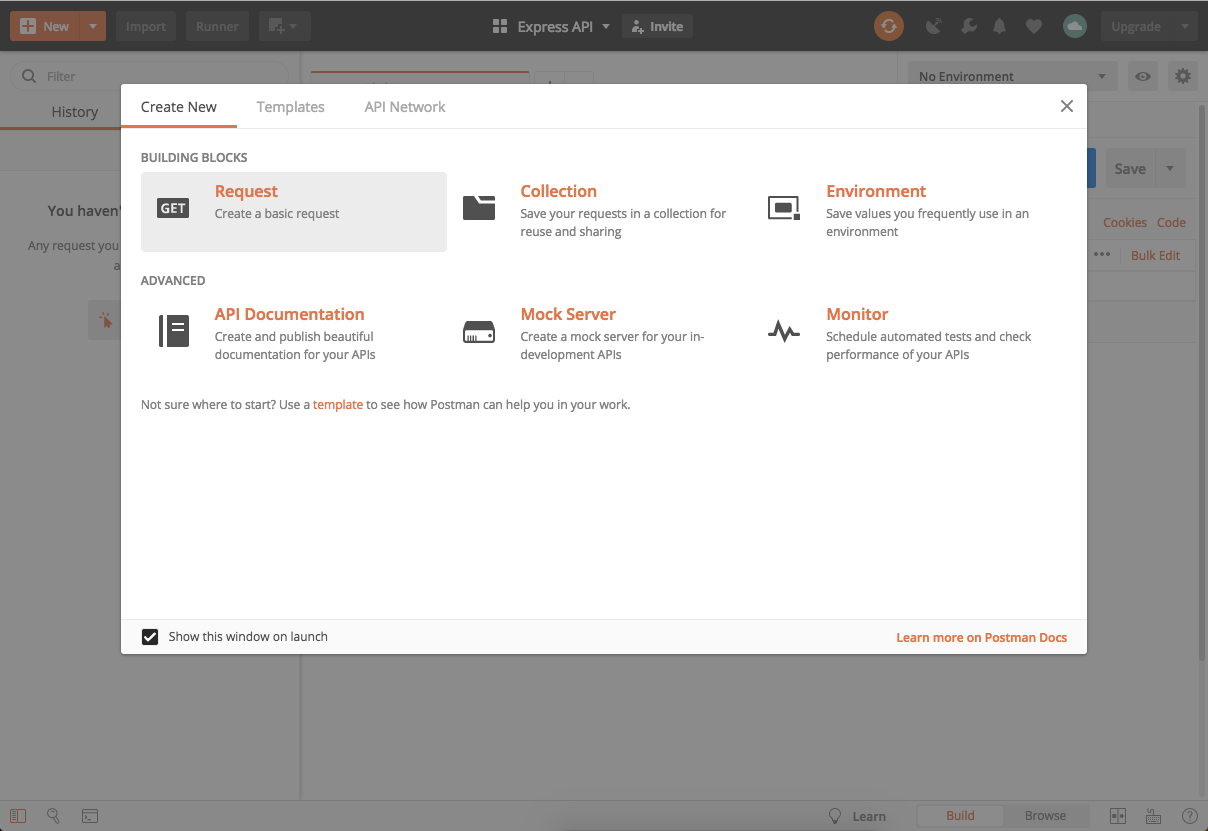Open the No Environment dropdown
The width and height of the screenshot is (1208, 831).
coord(1011,75)
